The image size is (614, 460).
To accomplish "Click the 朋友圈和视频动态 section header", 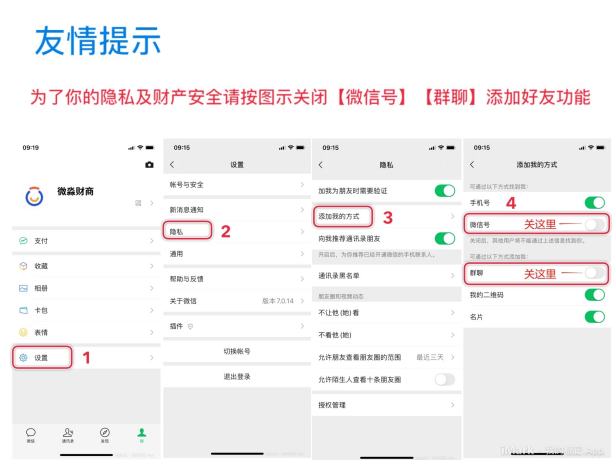I will (x=341, y=296).
